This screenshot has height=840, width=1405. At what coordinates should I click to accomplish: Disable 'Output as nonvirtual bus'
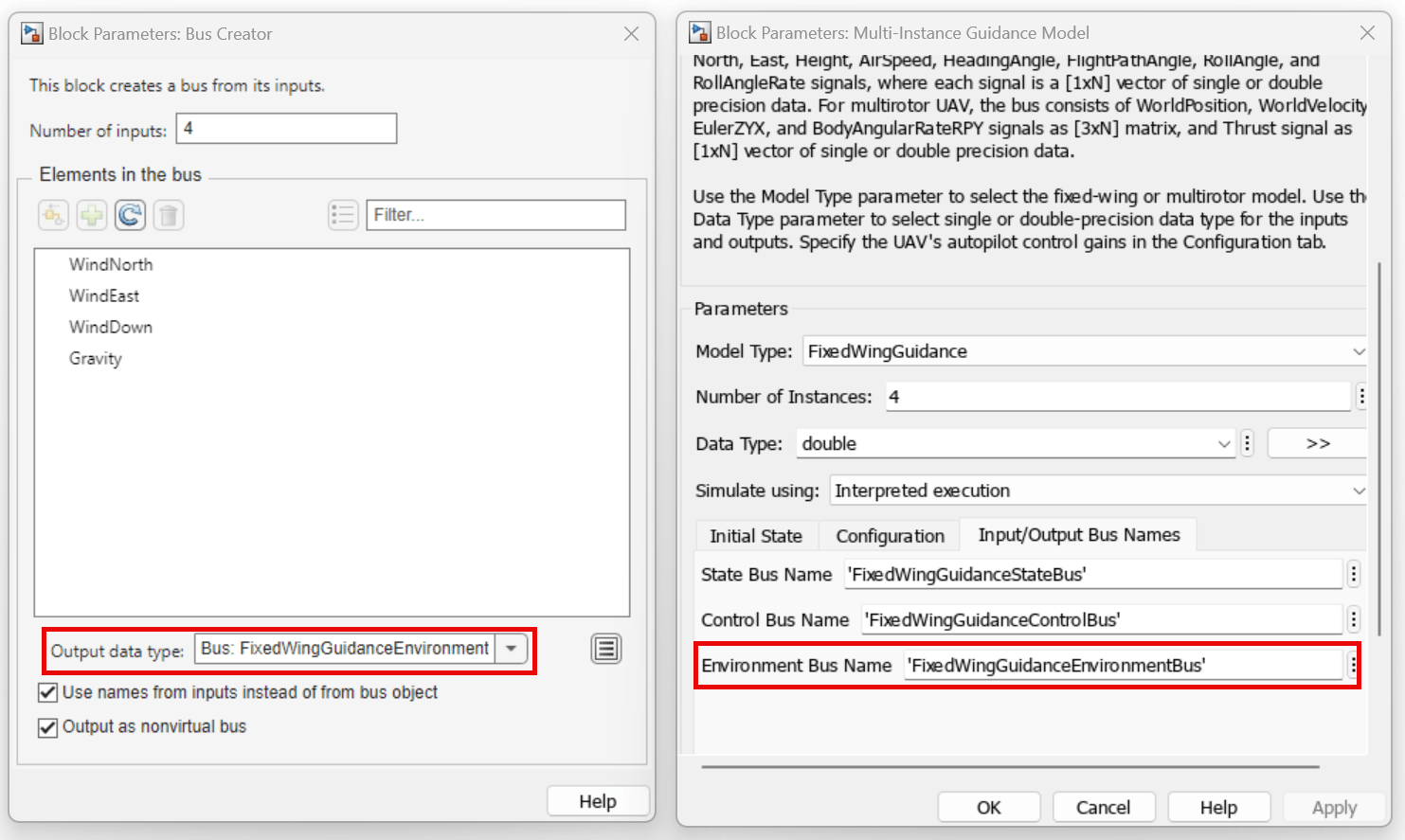47,726
